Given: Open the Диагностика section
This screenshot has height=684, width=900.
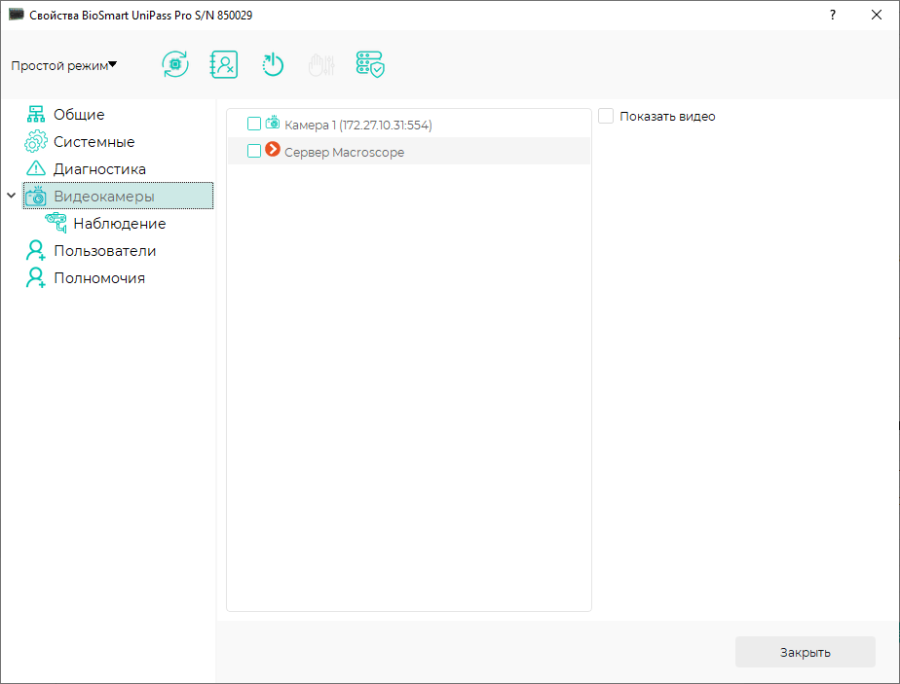Looking at the screenshot, I should pos(99,169).
